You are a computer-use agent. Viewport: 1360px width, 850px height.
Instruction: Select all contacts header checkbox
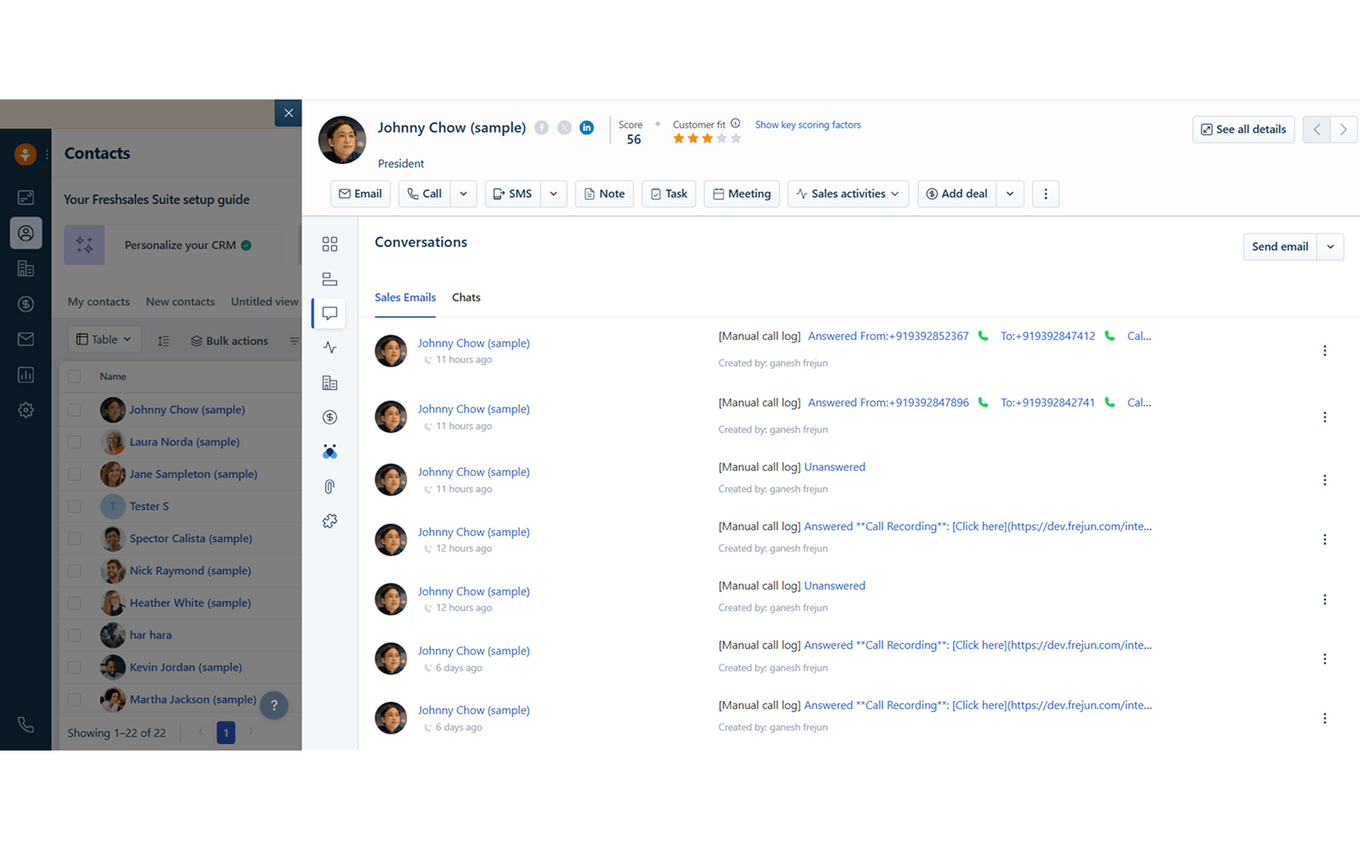tap(75, 377)
